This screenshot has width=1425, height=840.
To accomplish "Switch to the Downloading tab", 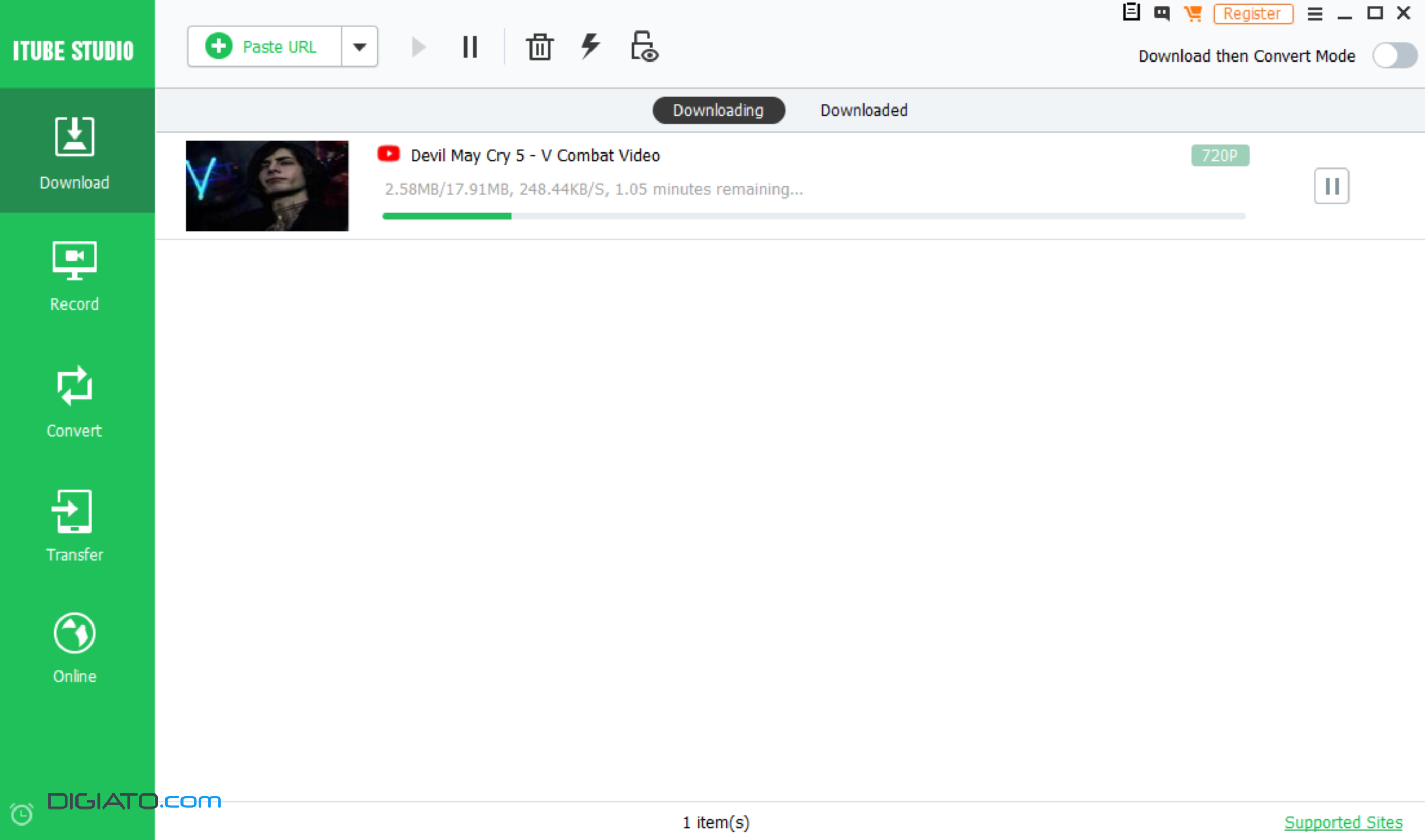I will tap(718, 111).
